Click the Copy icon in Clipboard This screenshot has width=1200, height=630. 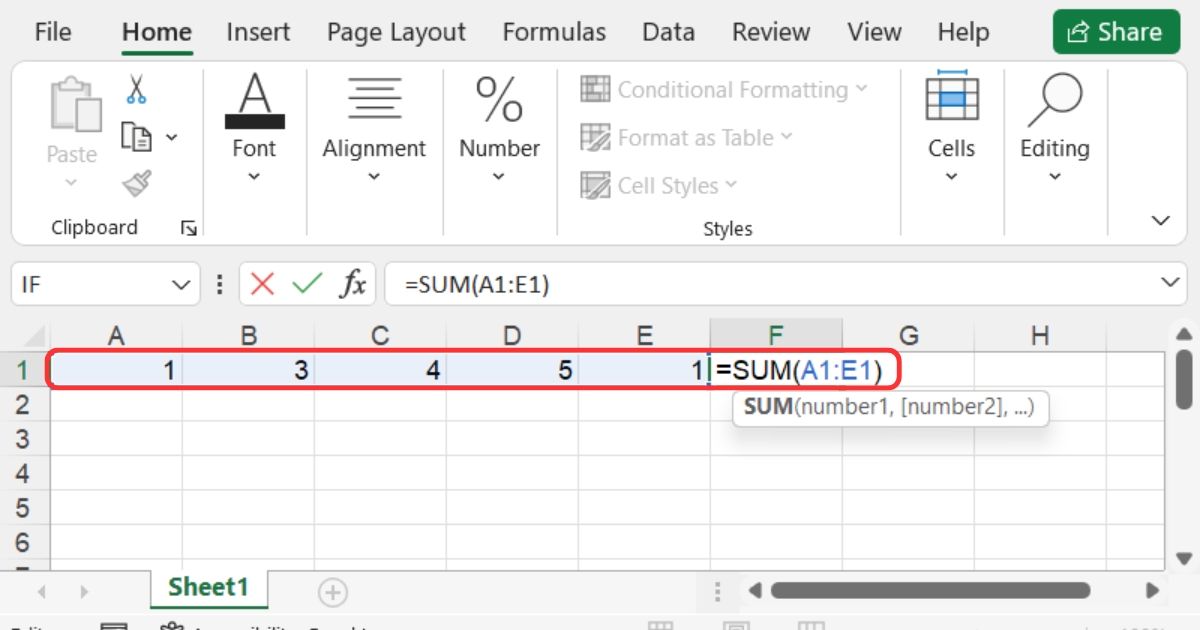136,136
